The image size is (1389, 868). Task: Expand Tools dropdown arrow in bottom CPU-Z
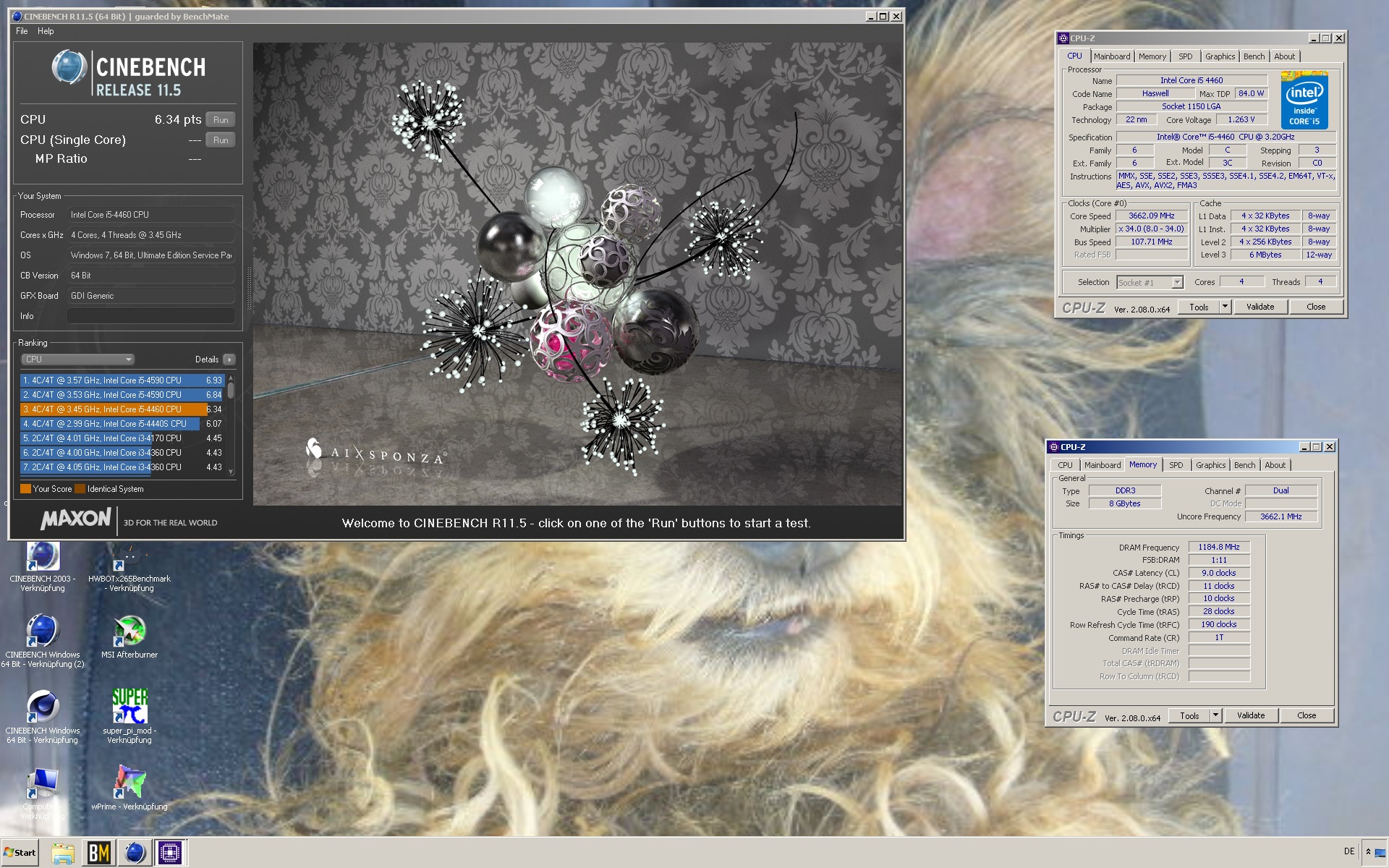(1215, 716)
